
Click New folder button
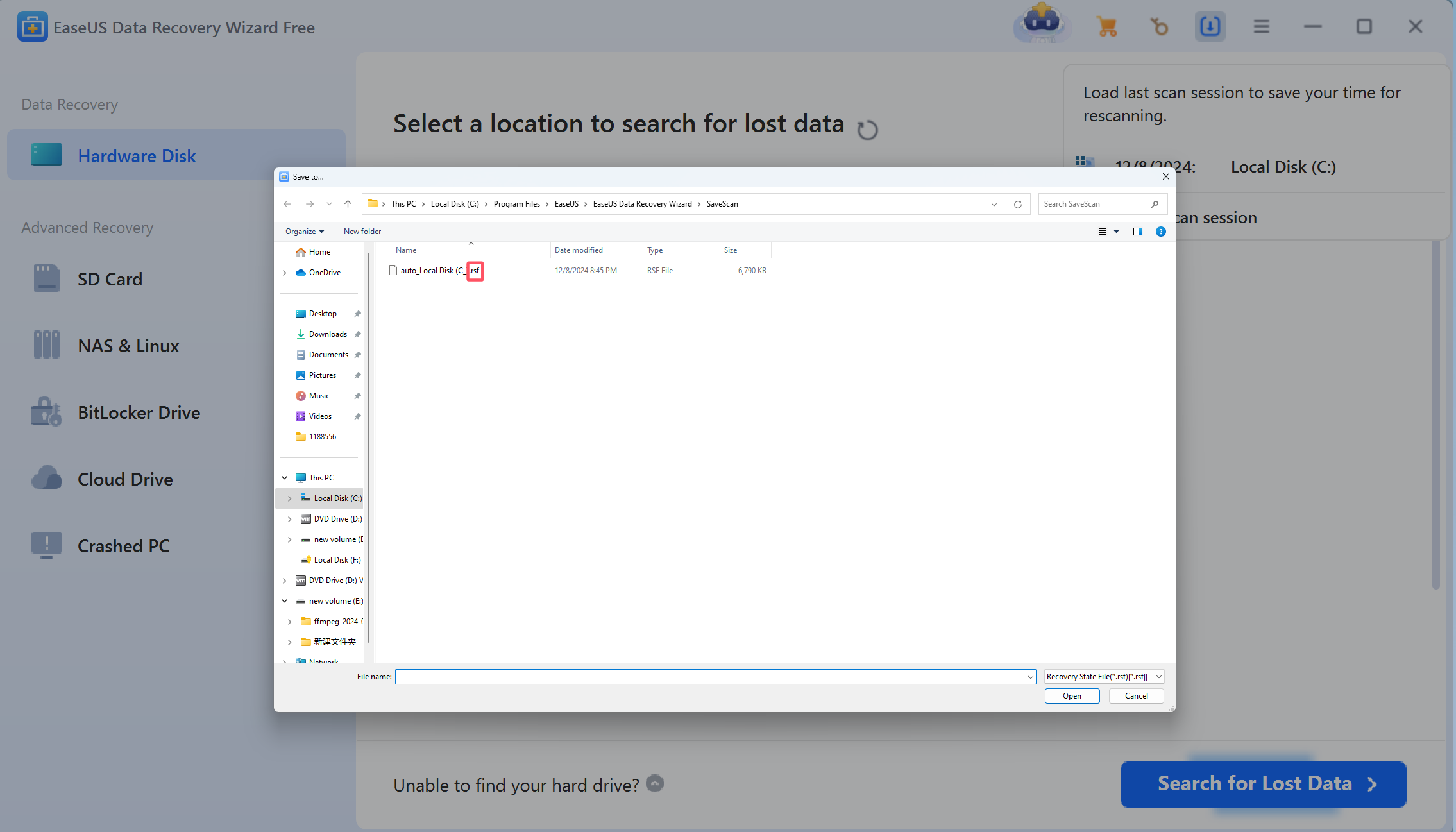(x=362, y=232)
